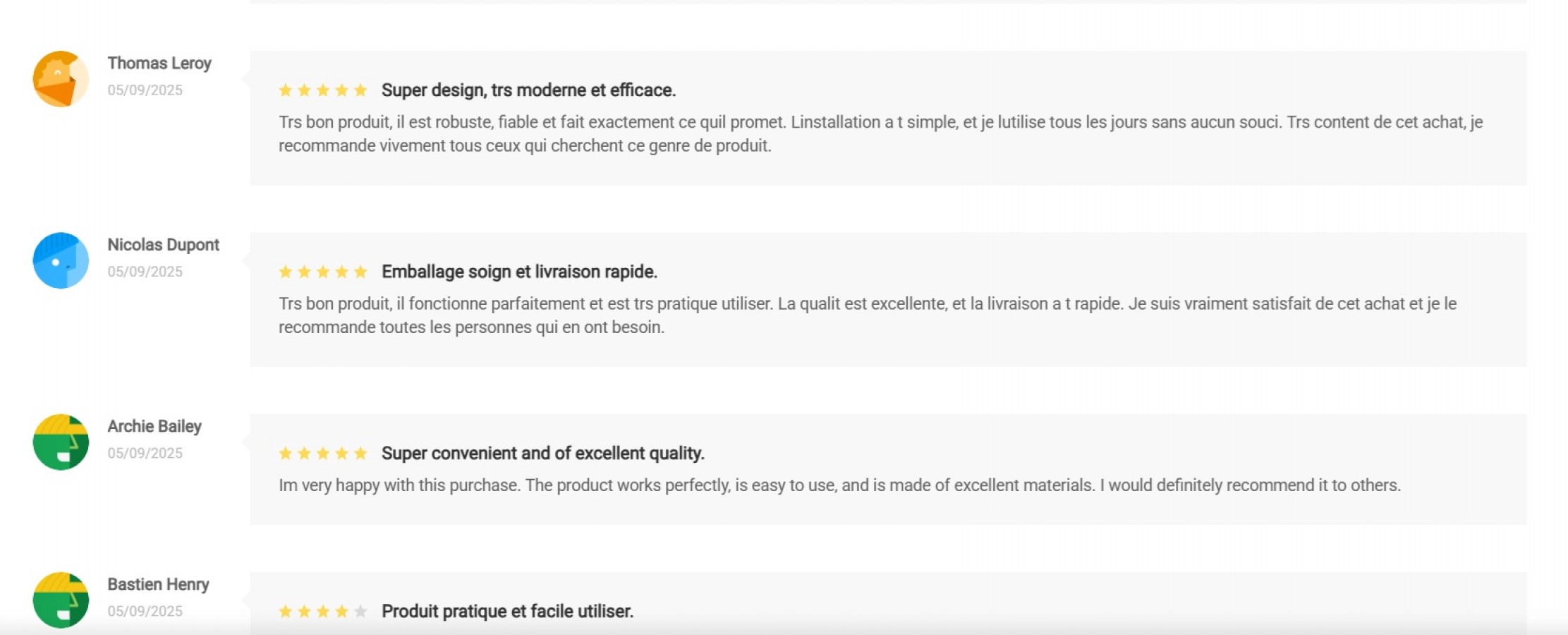Screen dimensions: 1568x635
Task: Click Nicolas Dupont's review body text
Action: point(868,315)
